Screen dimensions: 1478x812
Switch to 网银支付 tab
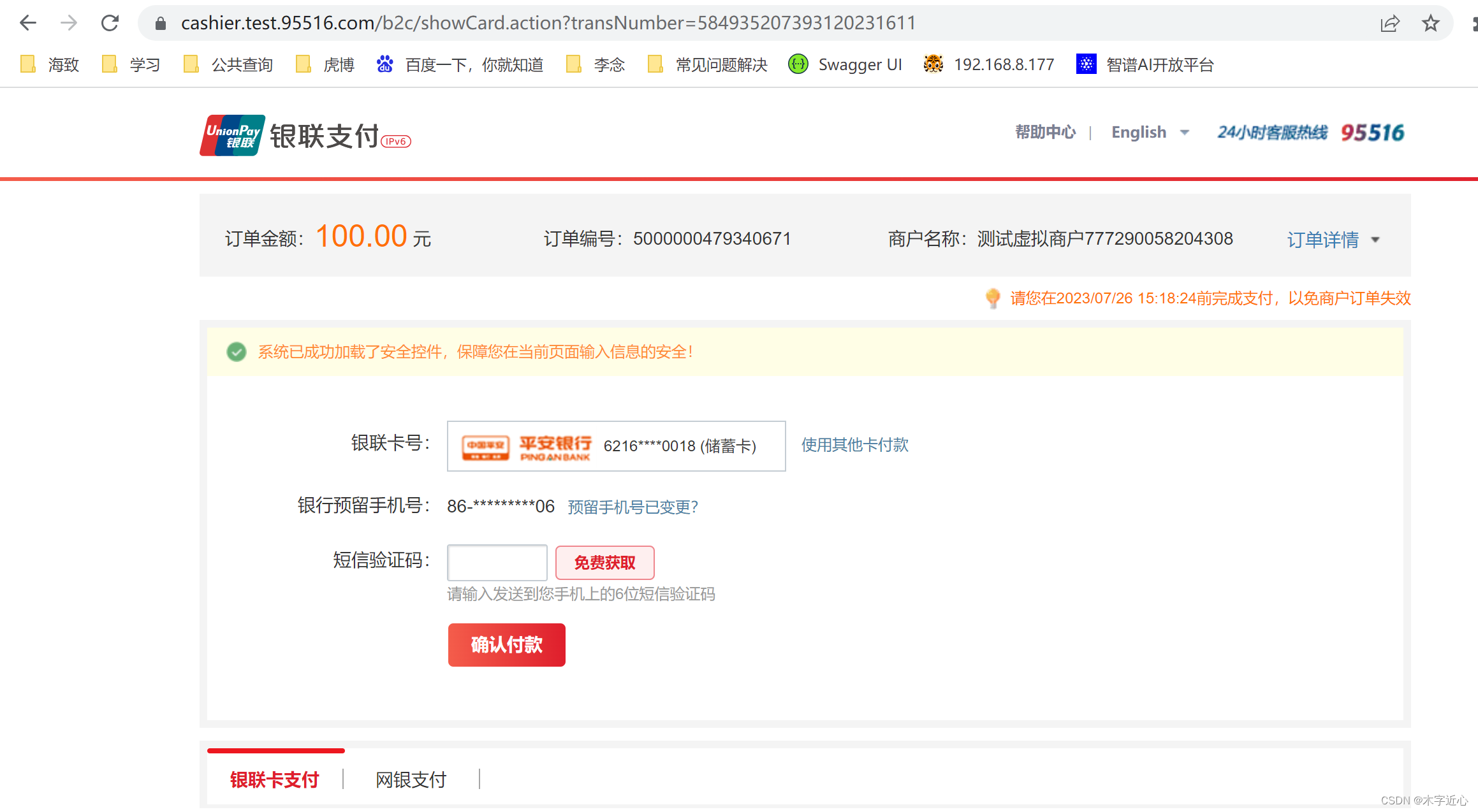pyautogui.click(x=411, y=779)
